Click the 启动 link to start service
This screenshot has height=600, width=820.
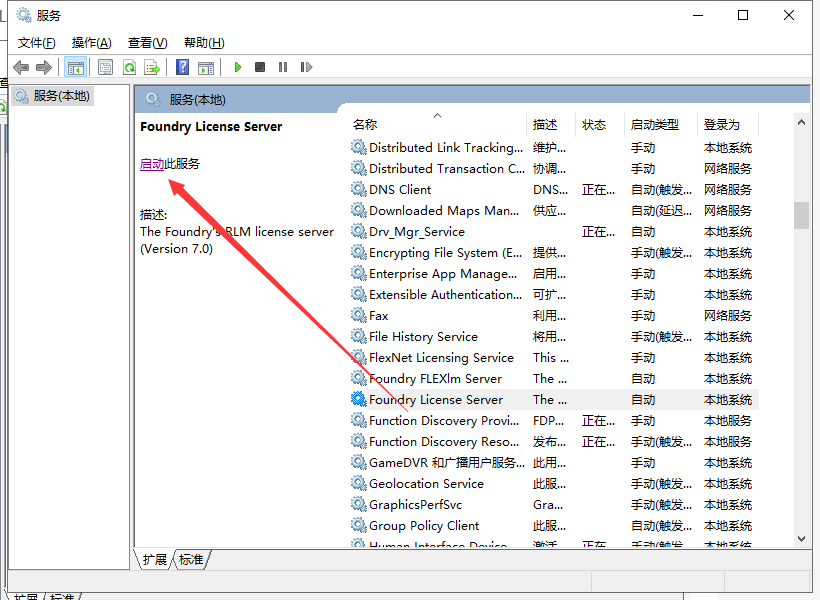152,164
